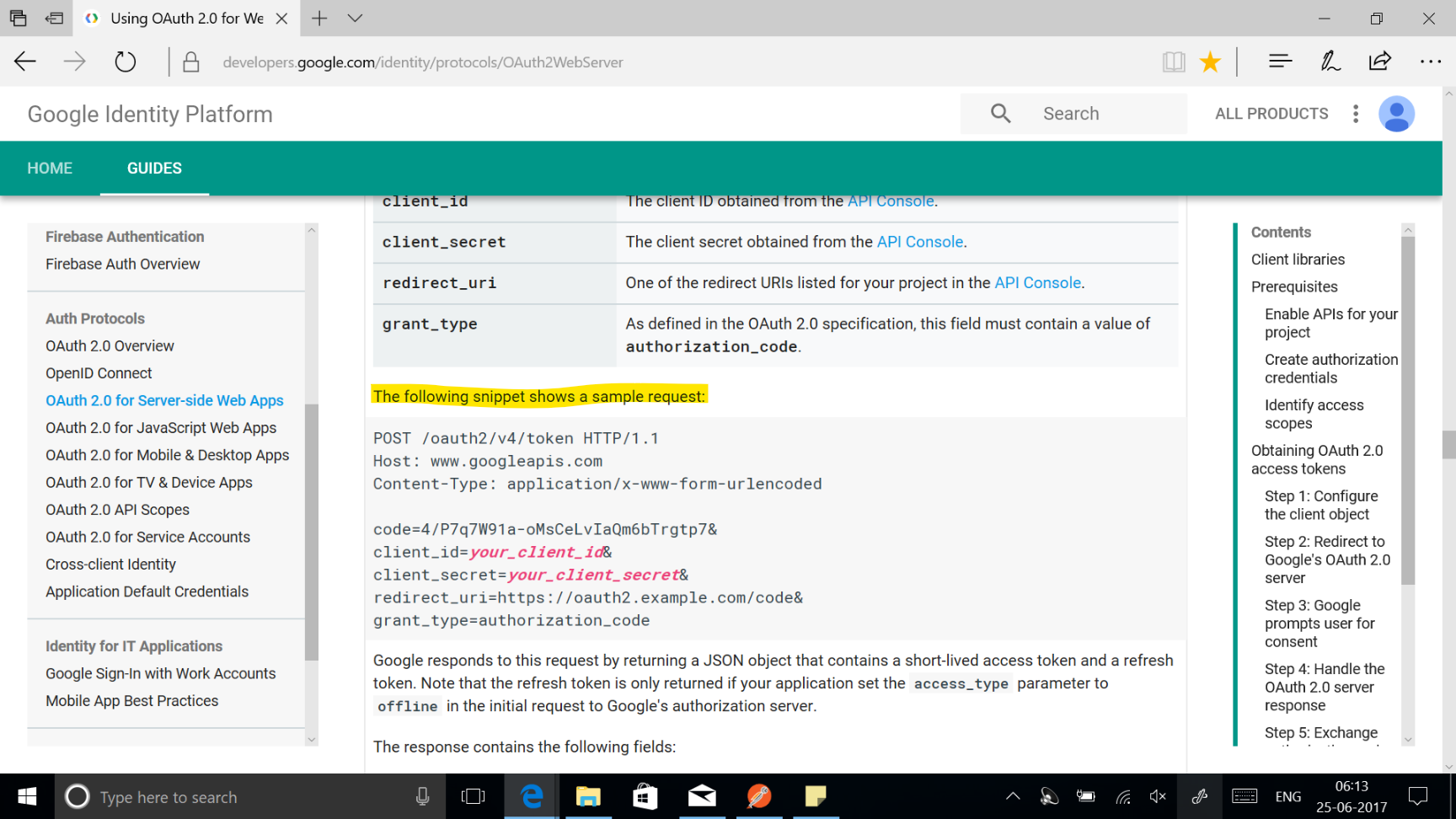Close the Using OAuth 2.0 tab

[281, 19]
